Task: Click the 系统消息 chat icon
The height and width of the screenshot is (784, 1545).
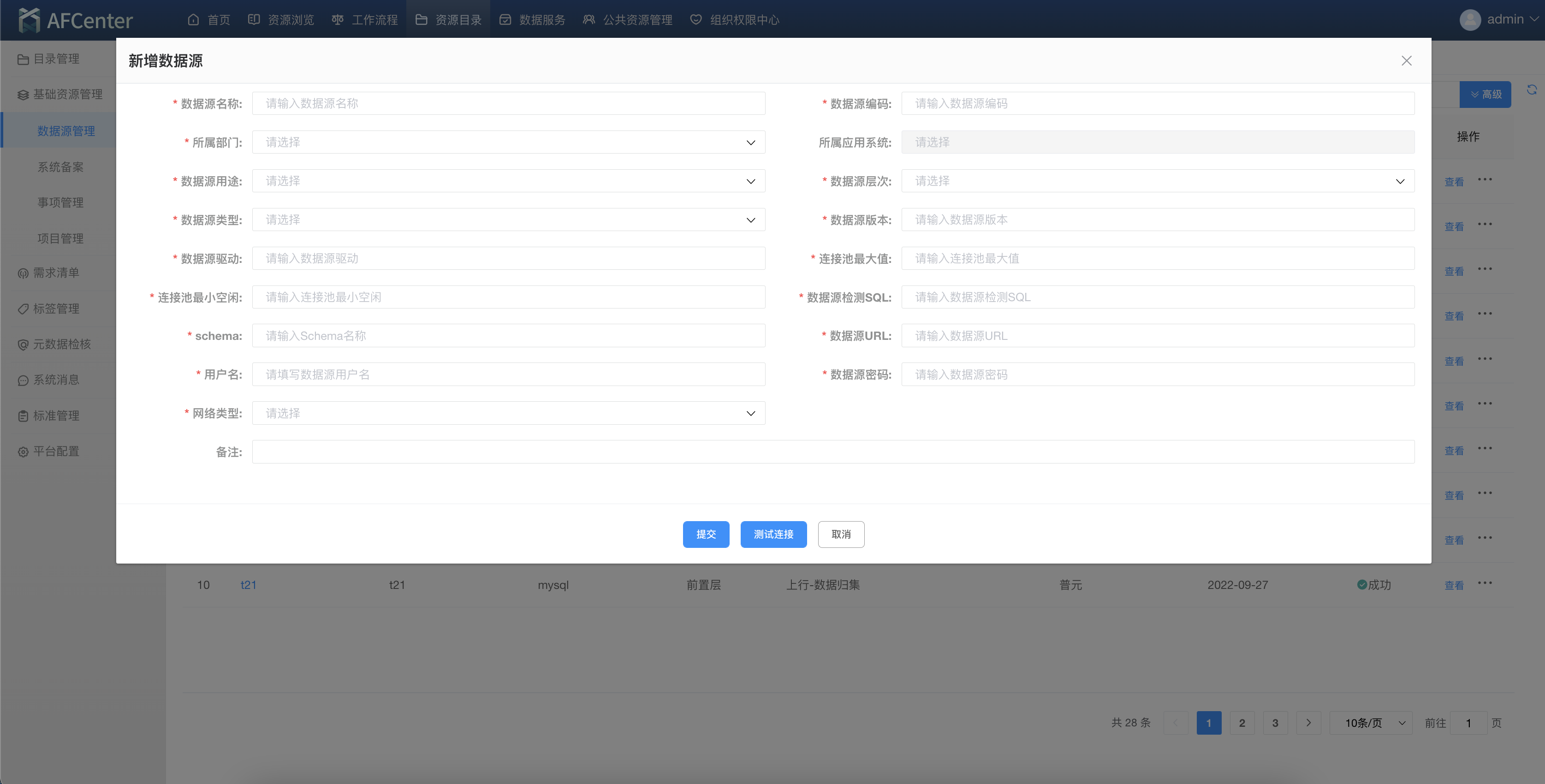Action: pyautogui.click(x=24, y=380)
